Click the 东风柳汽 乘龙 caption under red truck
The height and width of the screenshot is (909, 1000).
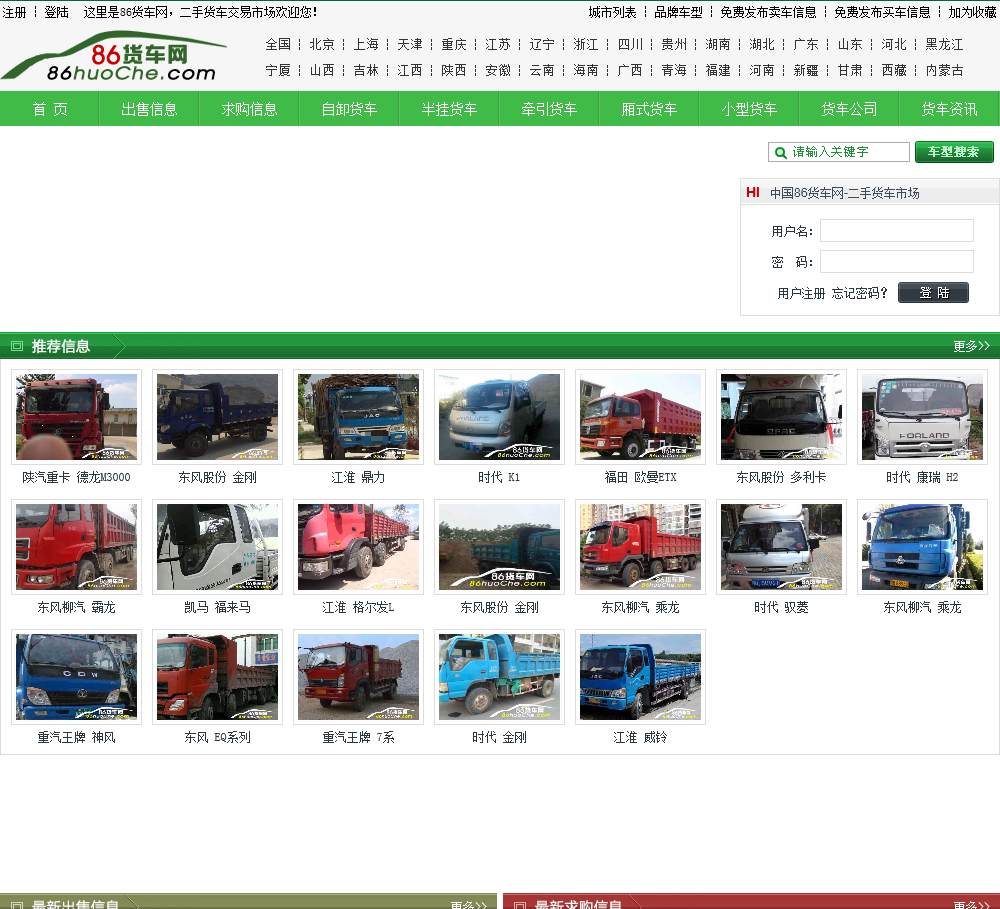[x=640, y=607]
